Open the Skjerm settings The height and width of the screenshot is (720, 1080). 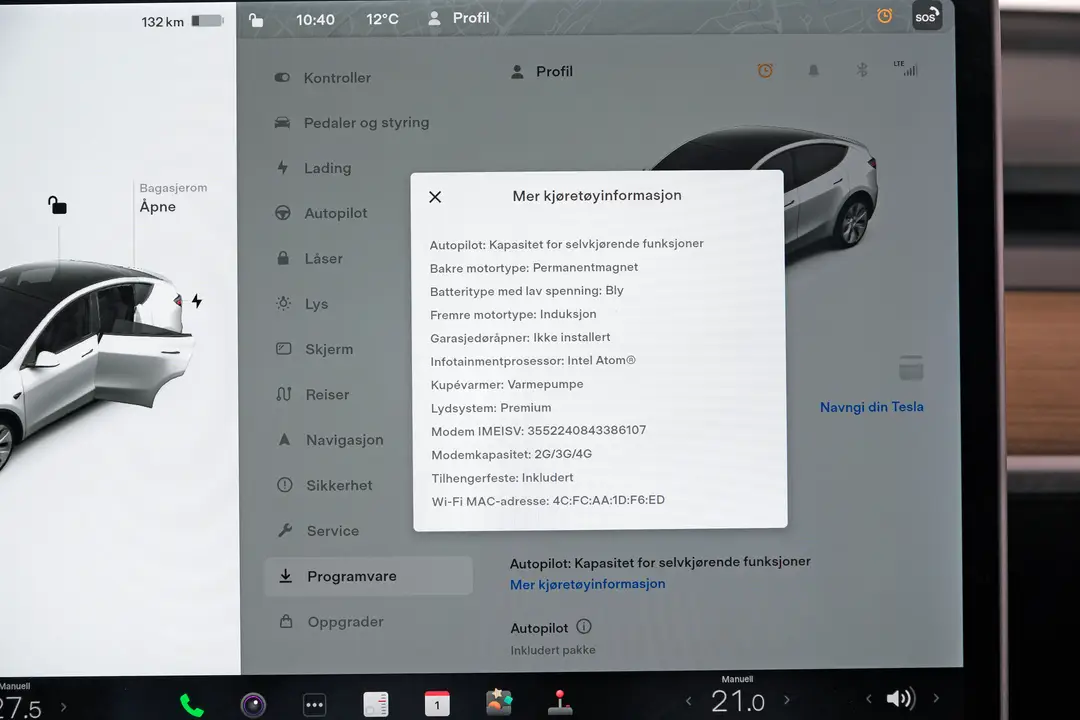pyautogui.click(x=314, y=349)
